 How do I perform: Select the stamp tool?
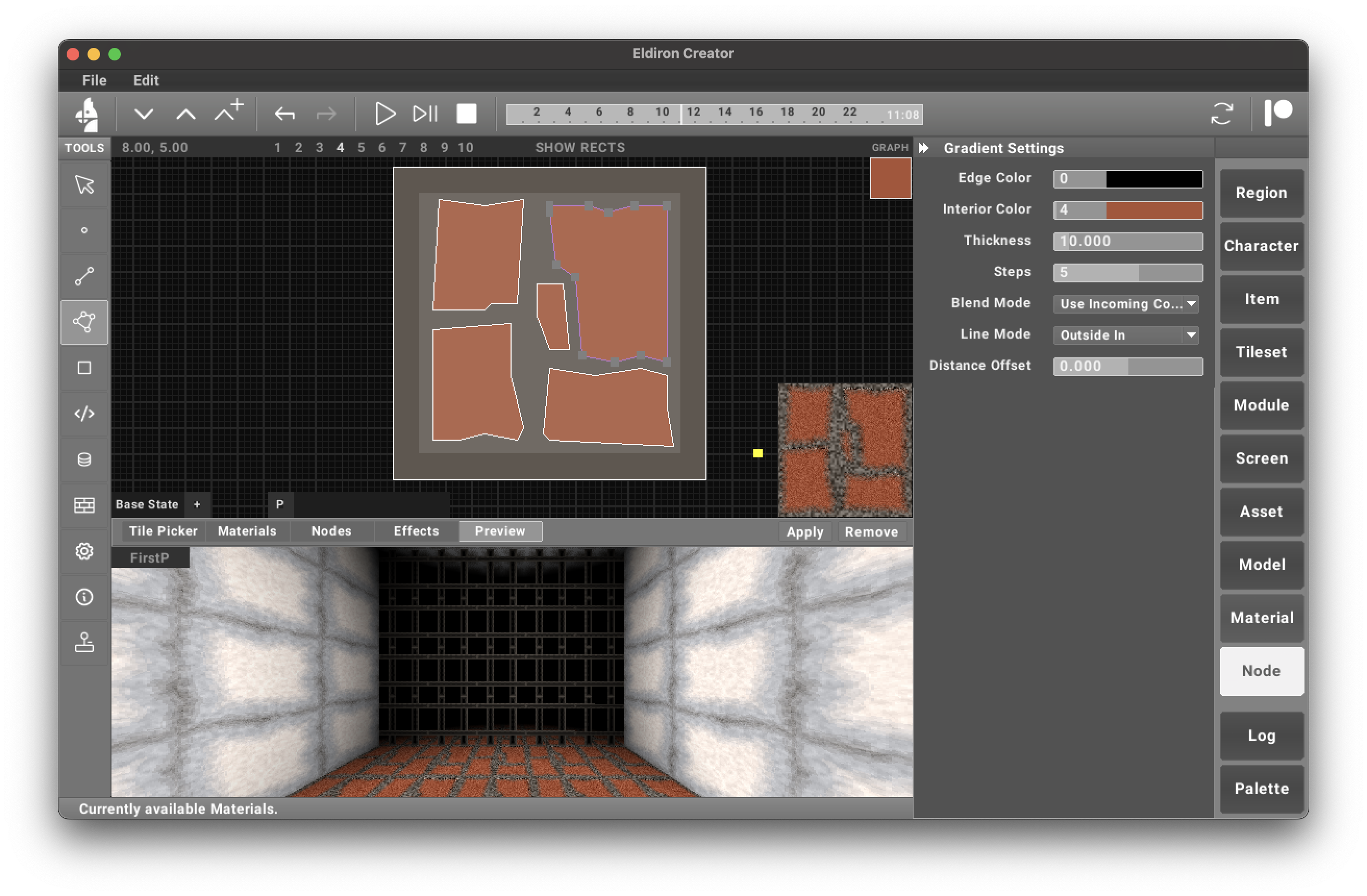(84, 643)
